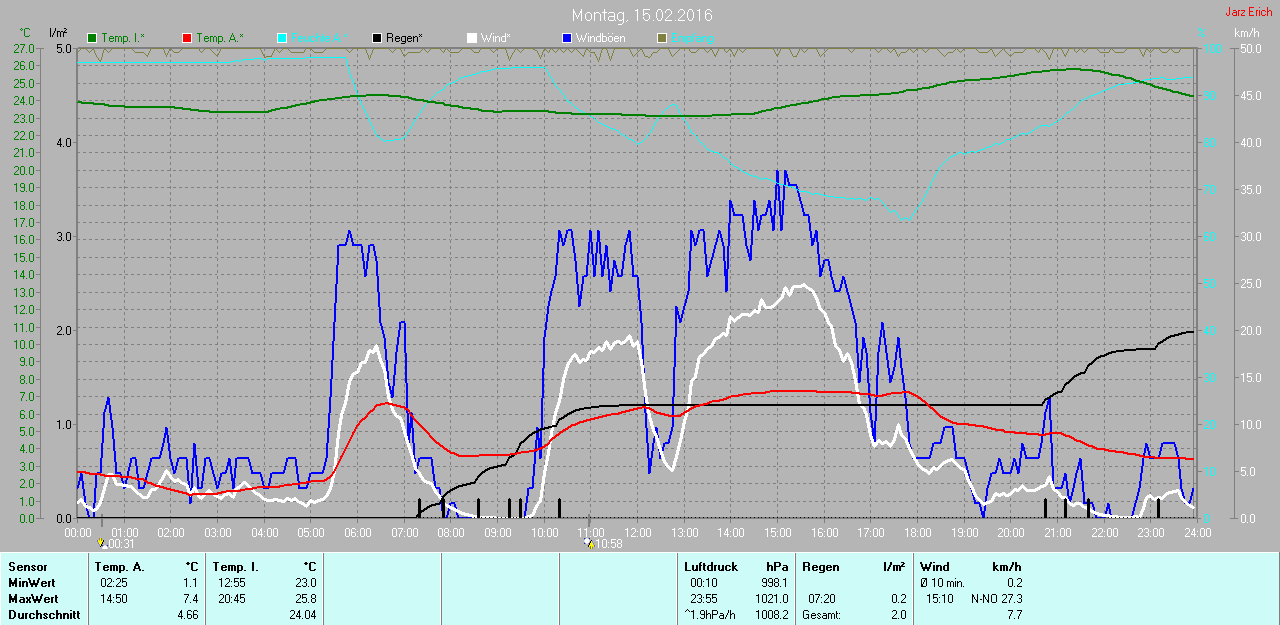The image size is (1280, 625).
Task: Click the 10:58 marker icon below the time axis
Action: pyautogui.click(x=589, y=544)
